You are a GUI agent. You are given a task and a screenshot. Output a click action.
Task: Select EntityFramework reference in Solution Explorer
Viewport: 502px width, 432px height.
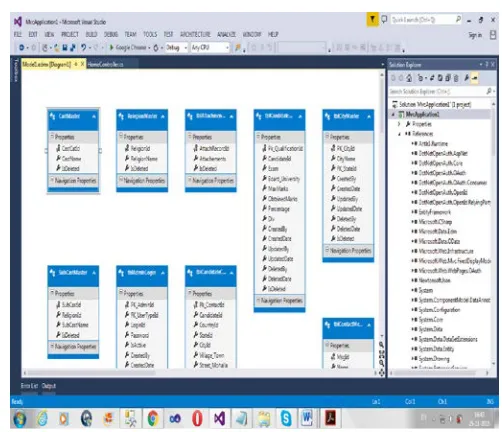435,212
